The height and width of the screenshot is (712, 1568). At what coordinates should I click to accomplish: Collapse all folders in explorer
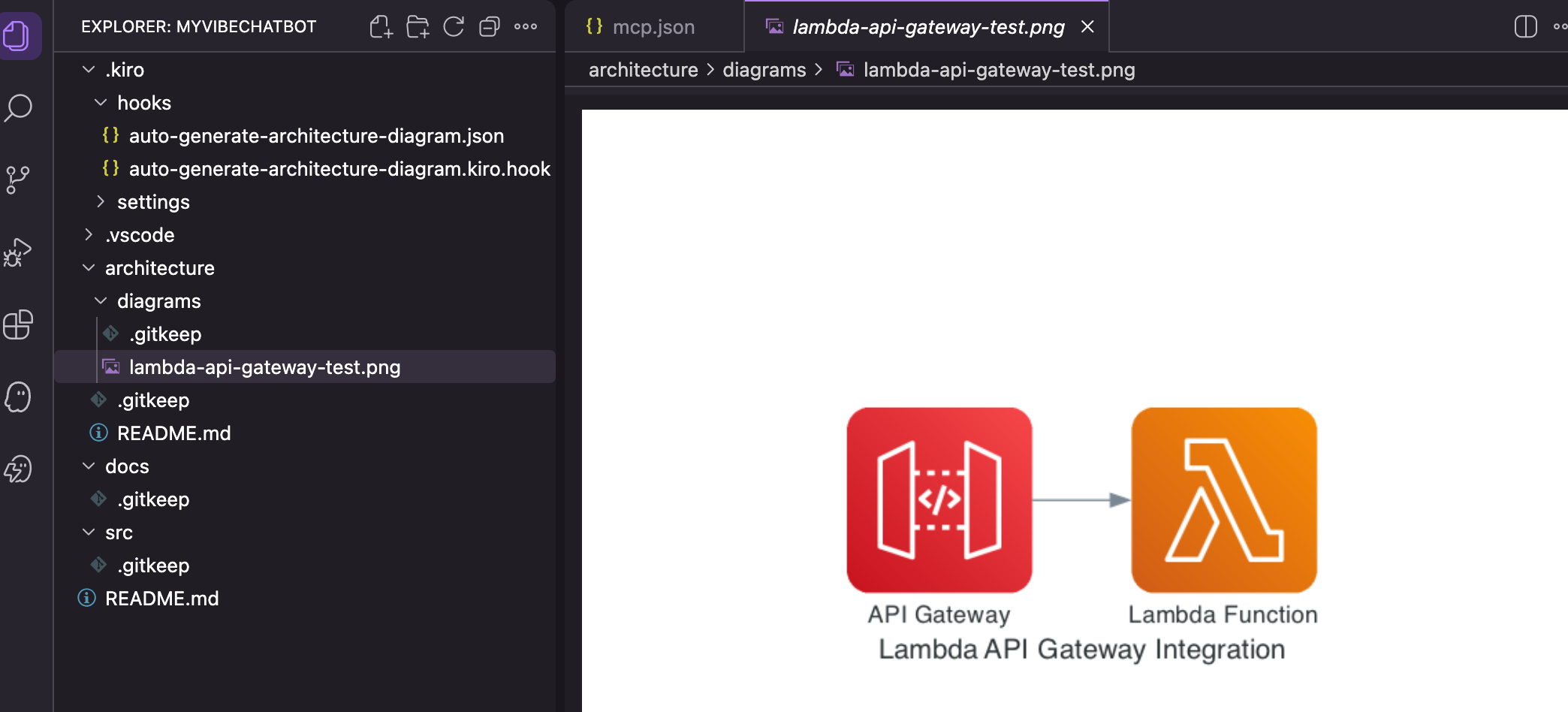click(490, 27)
